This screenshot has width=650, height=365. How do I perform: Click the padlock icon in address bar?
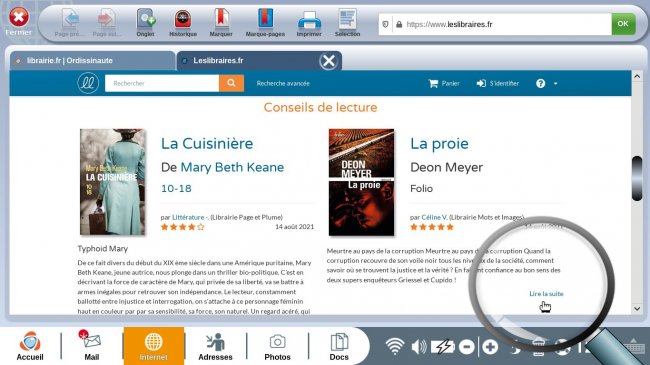coord(399,24)
